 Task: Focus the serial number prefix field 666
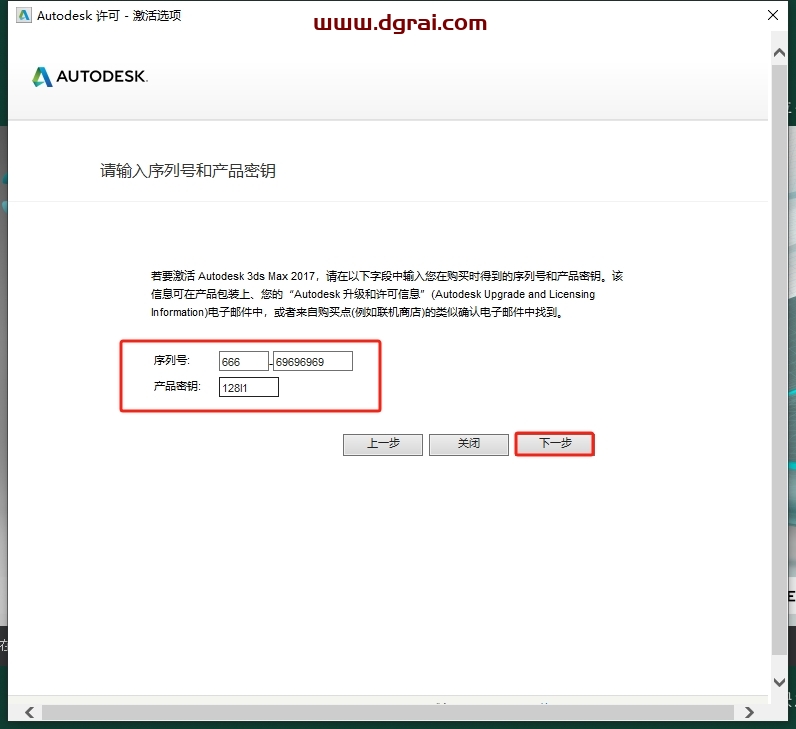tap(244, 361)
